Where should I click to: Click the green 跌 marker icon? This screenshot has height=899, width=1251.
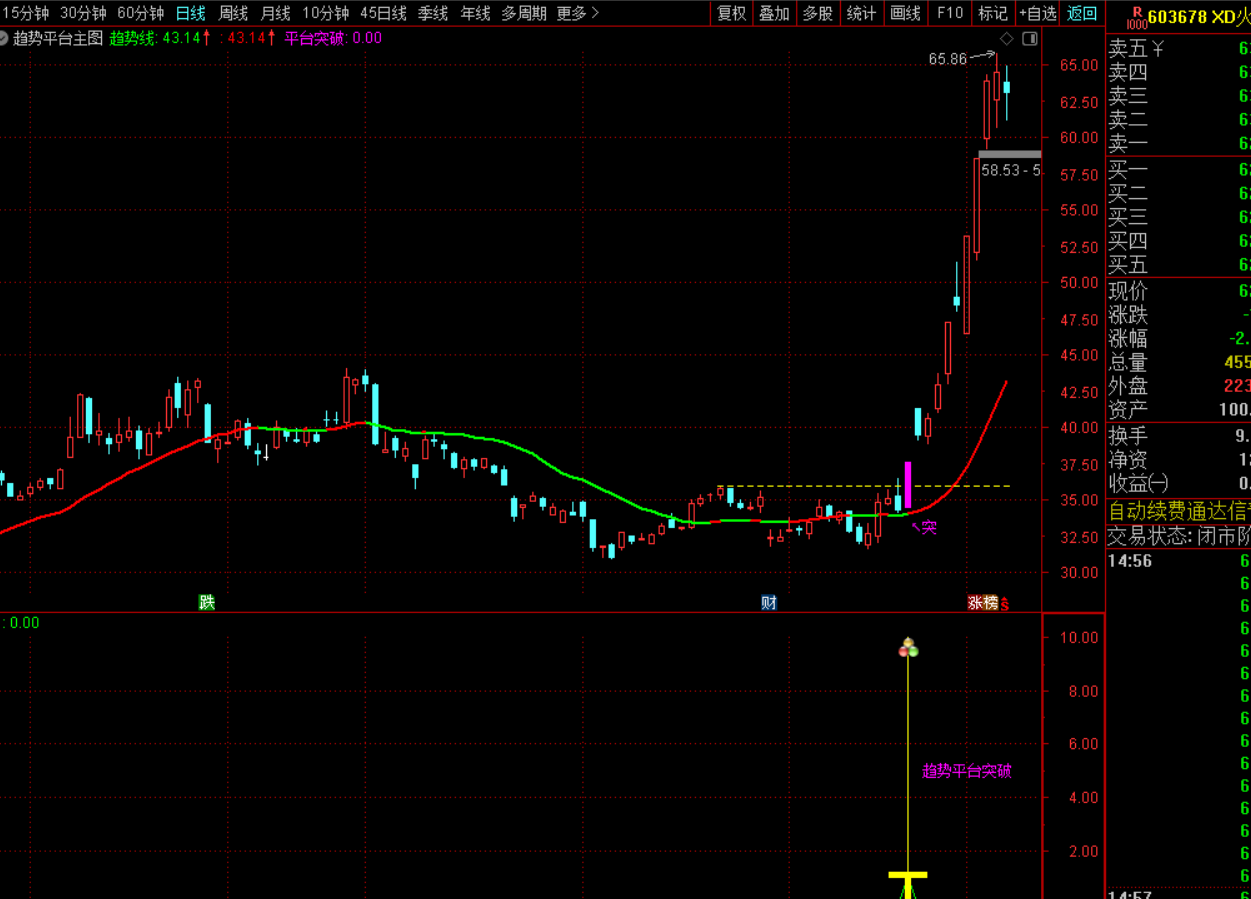(207, 602)
